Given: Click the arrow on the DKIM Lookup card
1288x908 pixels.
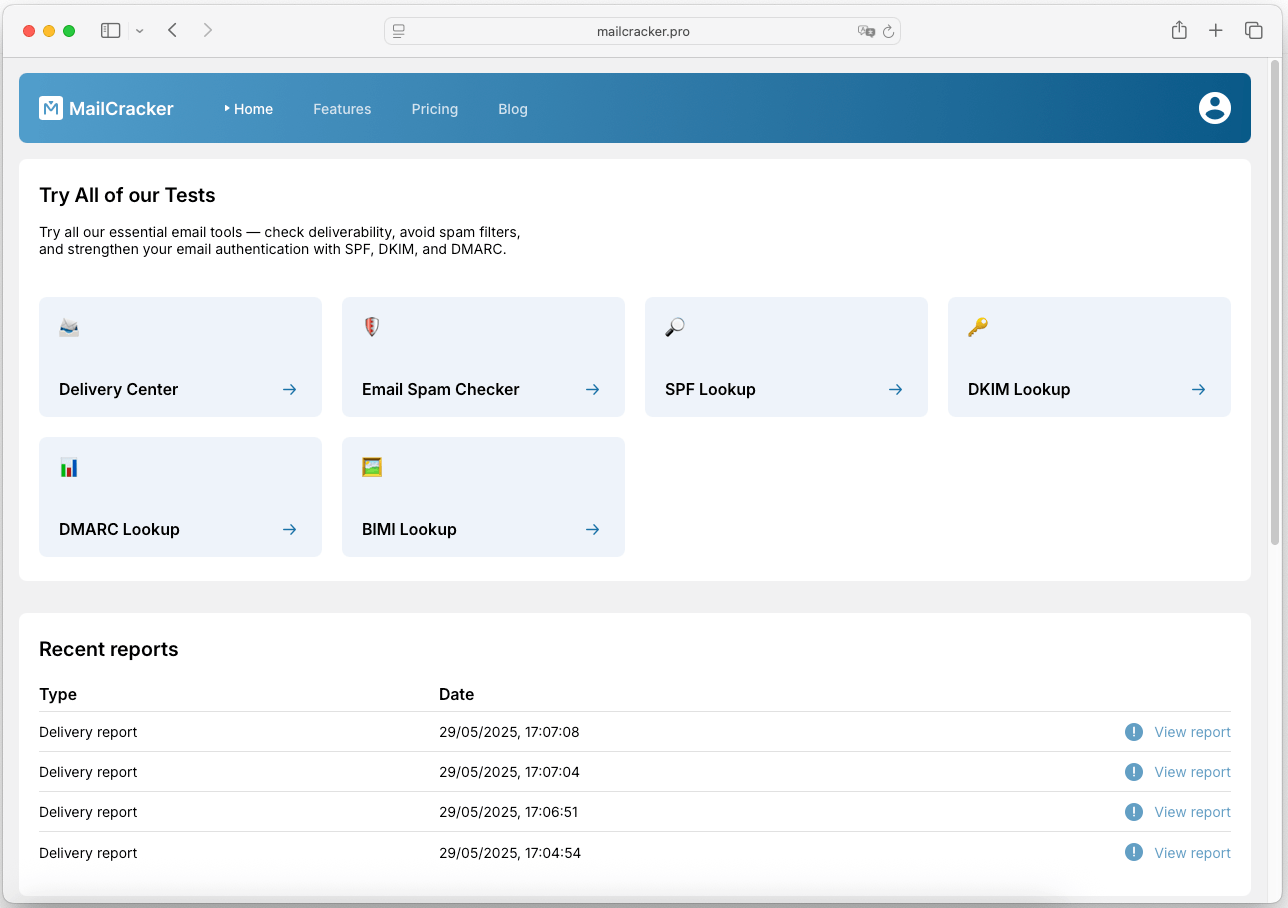Looking at the screenshot, I should (1198, 390).
